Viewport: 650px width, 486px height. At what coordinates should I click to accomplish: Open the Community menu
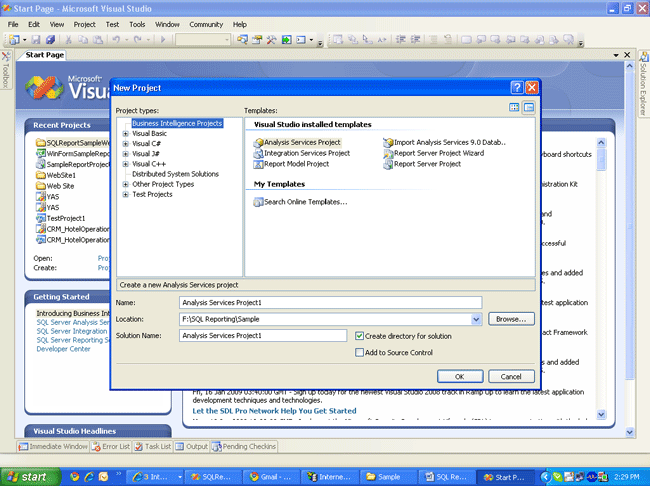[x=206, y=24]
